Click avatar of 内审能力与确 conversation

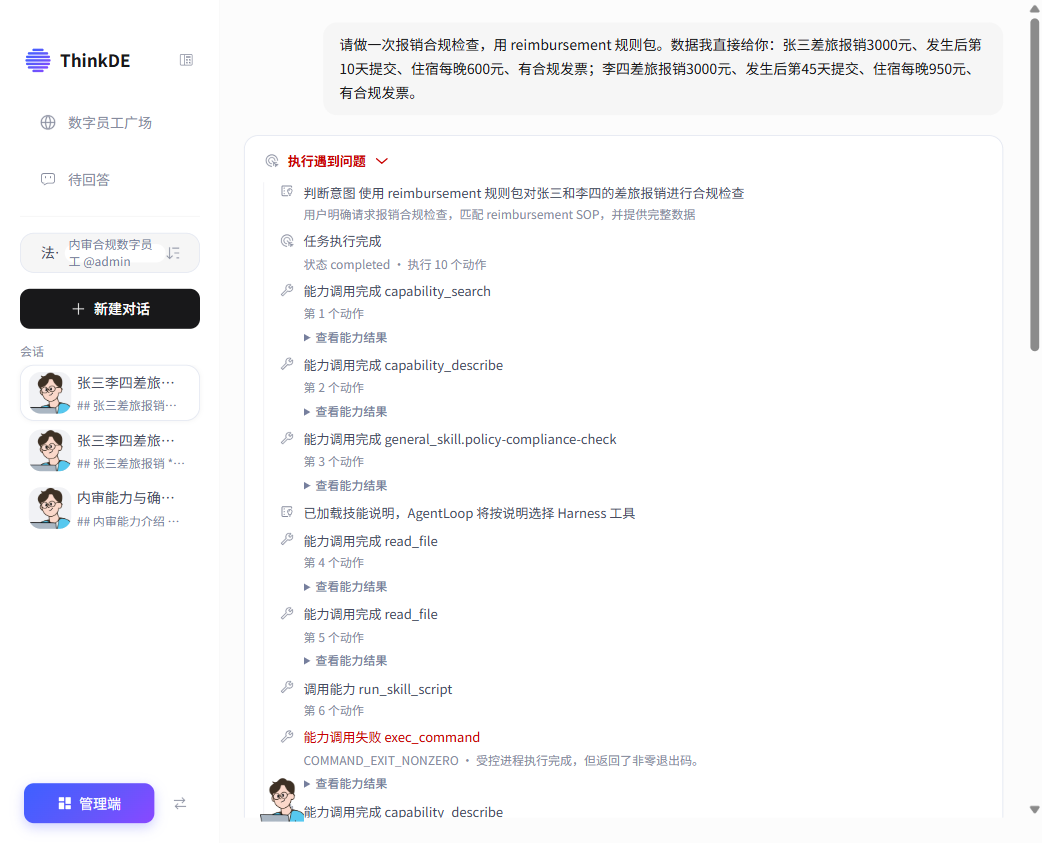[x=50, y=508]
